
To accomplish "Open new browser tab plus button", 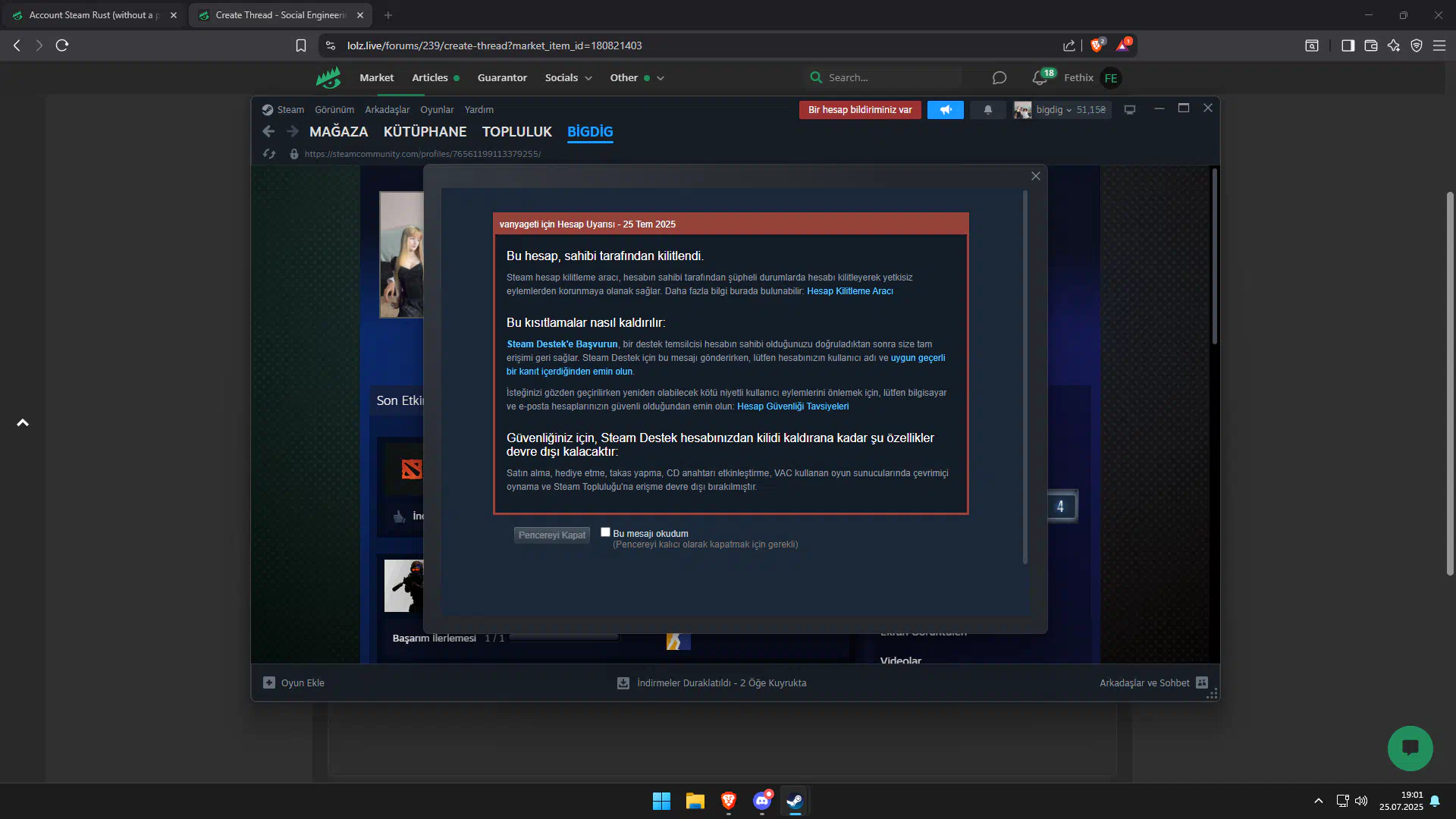I will (x=388, y=15).
